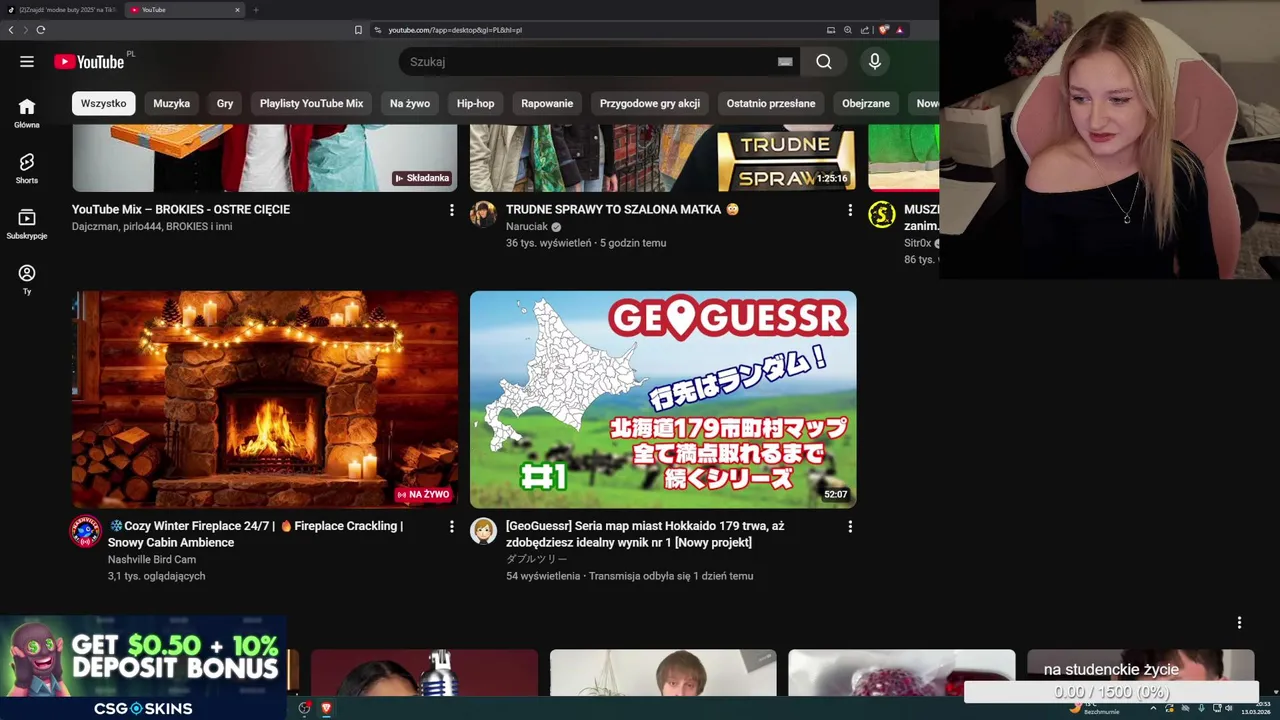Image resolution: width=1280 pixels, height=720 pixels.
Task: Play the Cozy Winter Fireplace thumbnail
Action: point(265,399)
